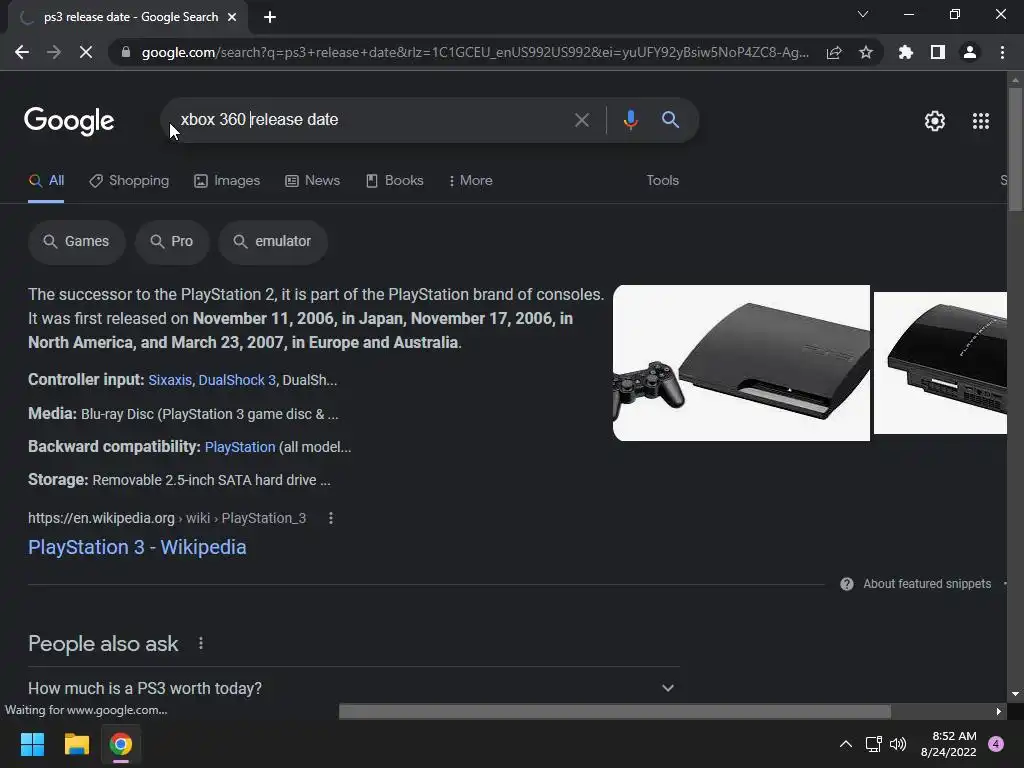The width and height of the screenshot is (1024, 768).
Task: Share this page from the address bar
Action: (834, 52)
